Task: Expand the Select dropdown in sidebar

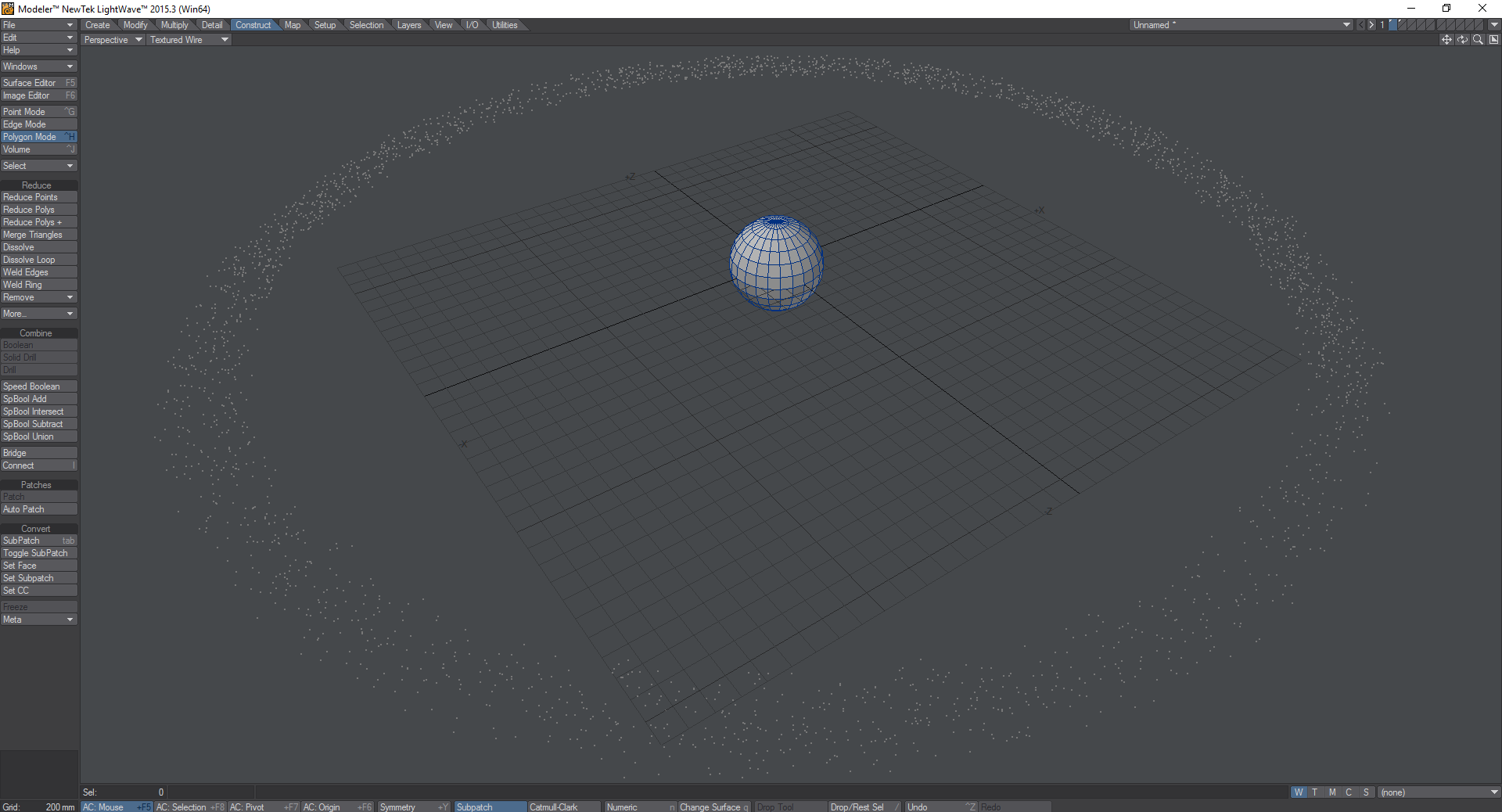Action: [x=38, y=165]
